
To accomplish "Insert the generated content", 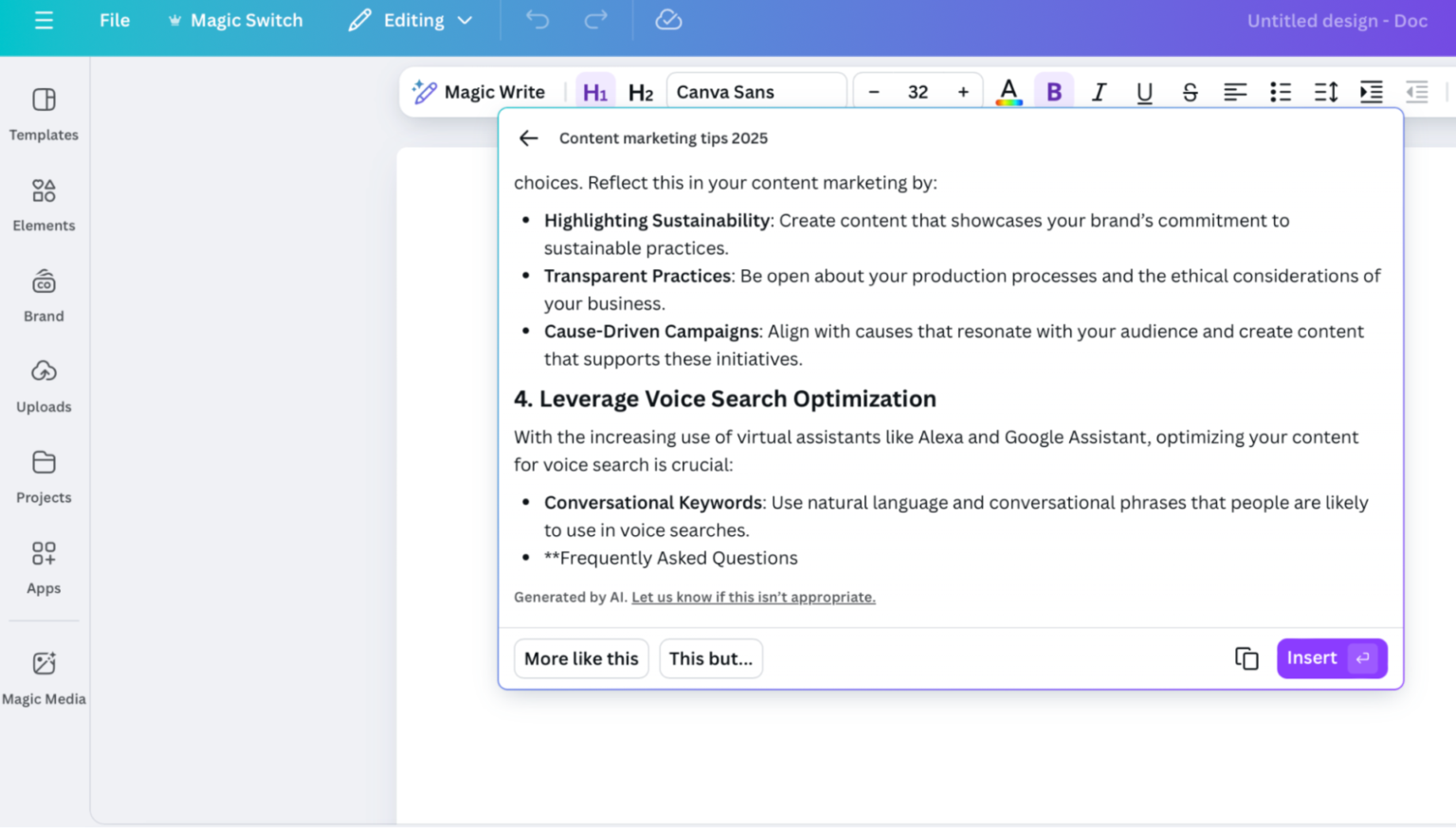I will [1331, 657].
